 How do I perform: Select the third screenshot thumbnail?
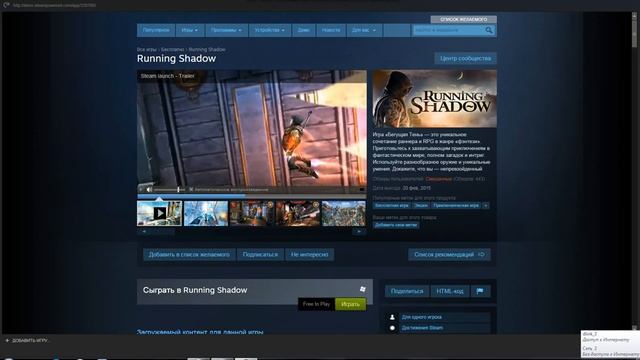point(252,213)
